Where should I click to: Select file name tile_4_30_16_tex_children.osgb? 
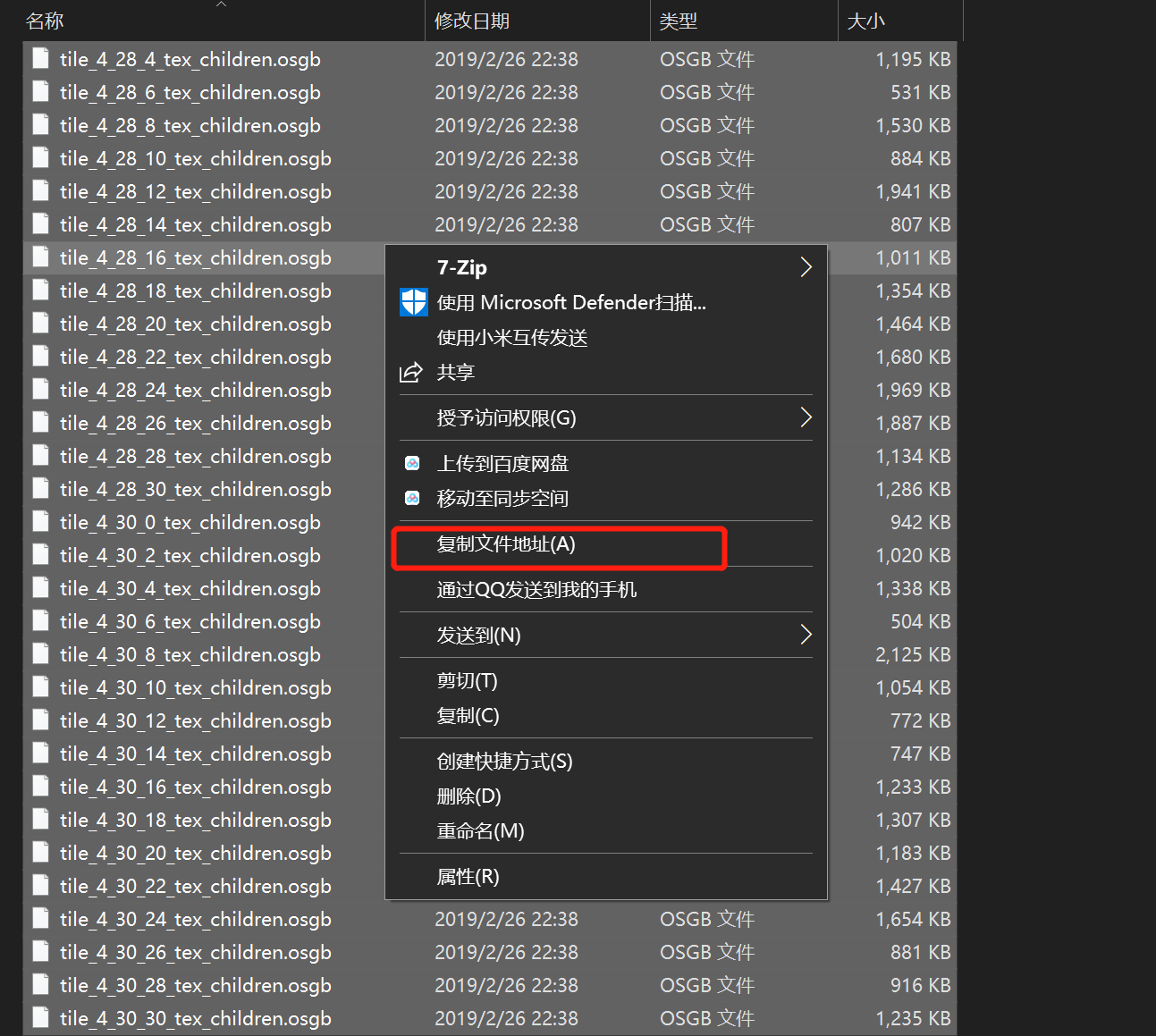196,788
